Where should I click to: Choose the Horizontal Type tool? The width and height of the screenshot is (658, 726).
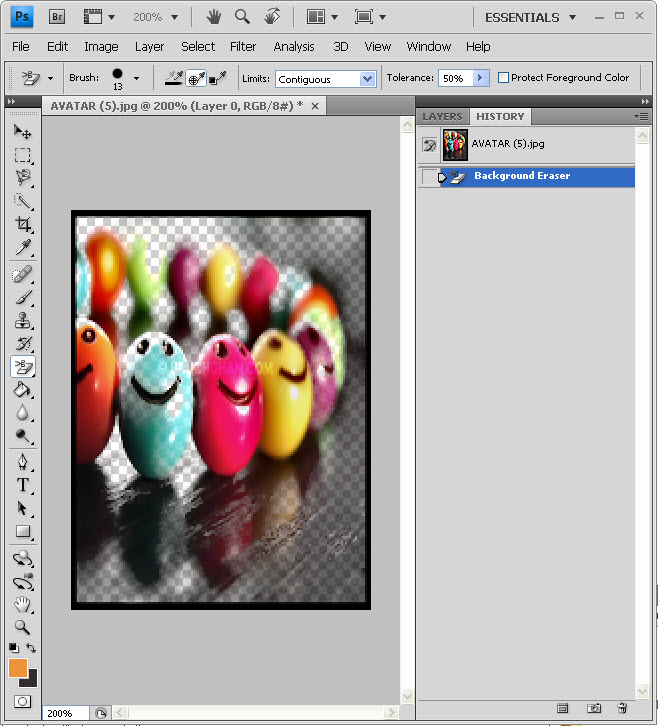[x=22, y=485]
